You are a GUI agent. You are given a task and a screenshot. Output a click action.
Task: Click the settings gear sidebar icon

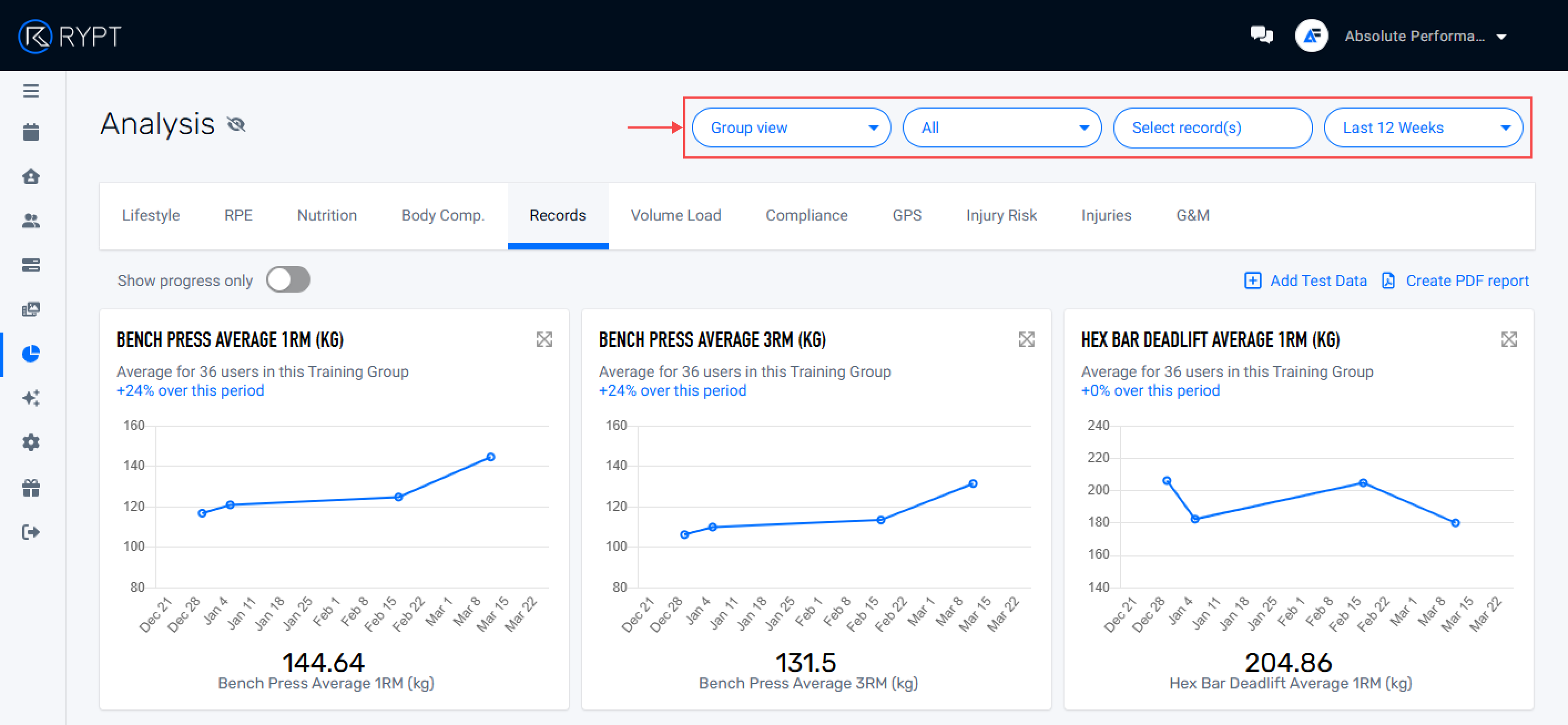click(x=31, y=442)
